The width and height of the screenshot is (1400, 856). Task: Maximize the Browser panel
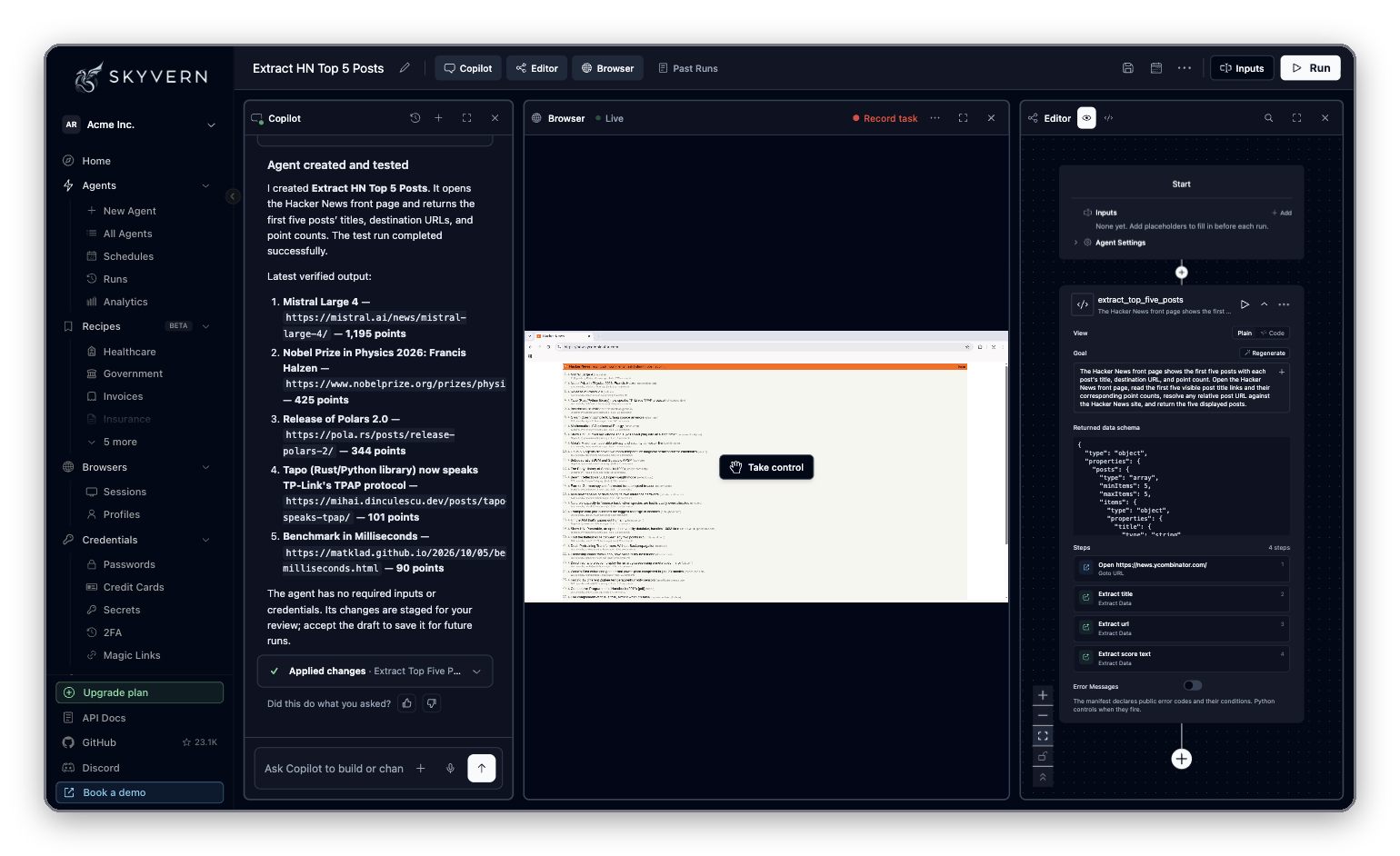click(x=963, y=118)
